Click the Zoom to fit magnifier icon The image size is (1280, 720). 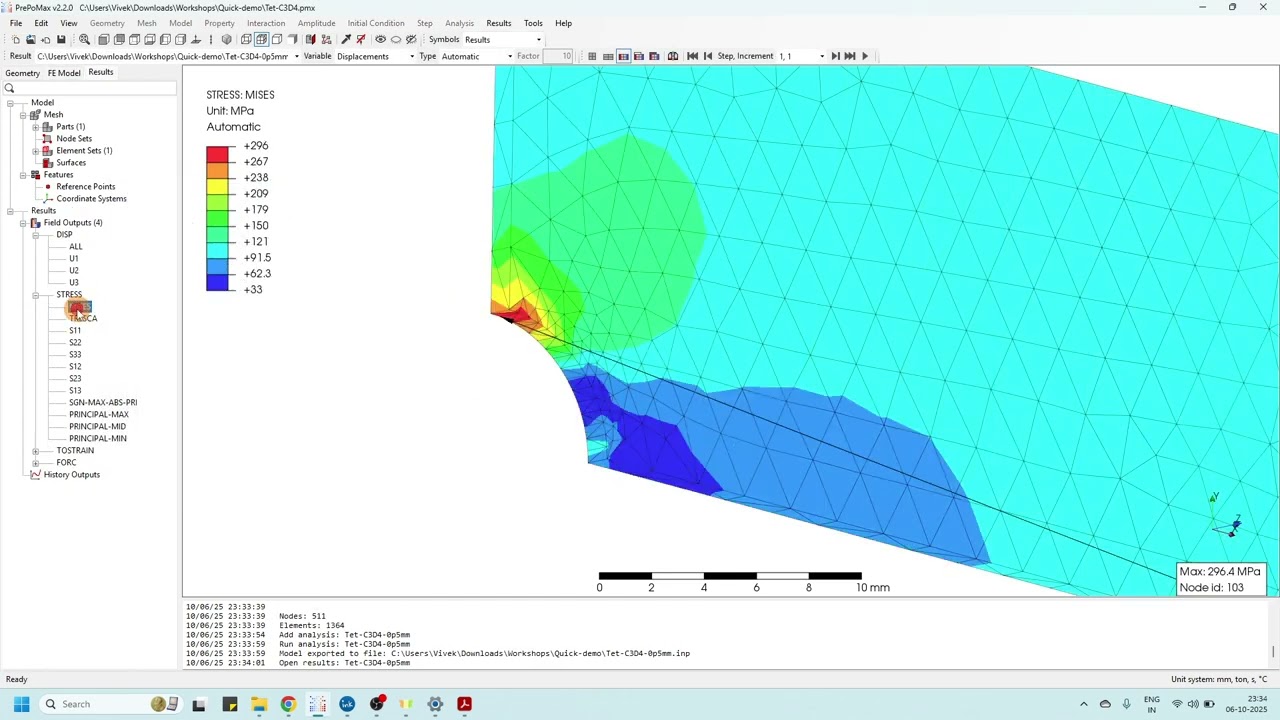click(x=84, y=40)
